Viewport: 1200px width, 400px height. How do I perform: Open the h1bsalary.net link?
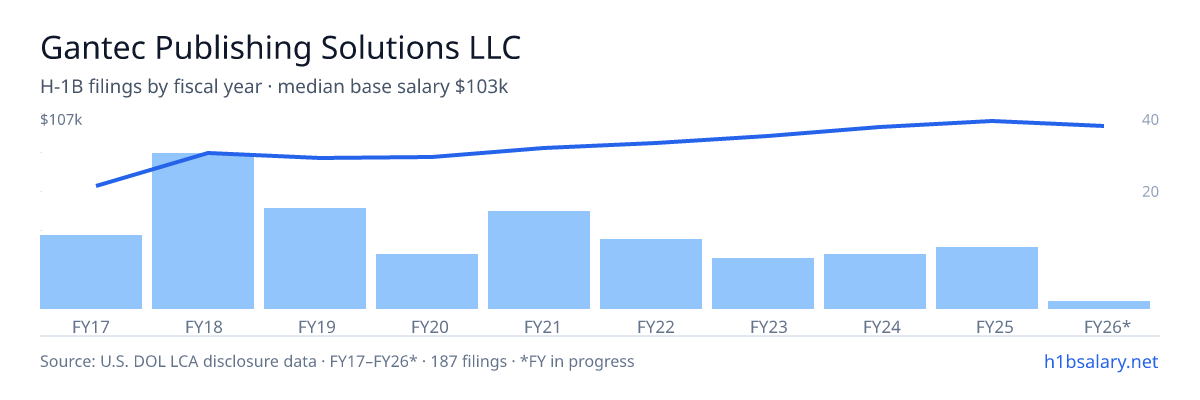[1100, 361]
